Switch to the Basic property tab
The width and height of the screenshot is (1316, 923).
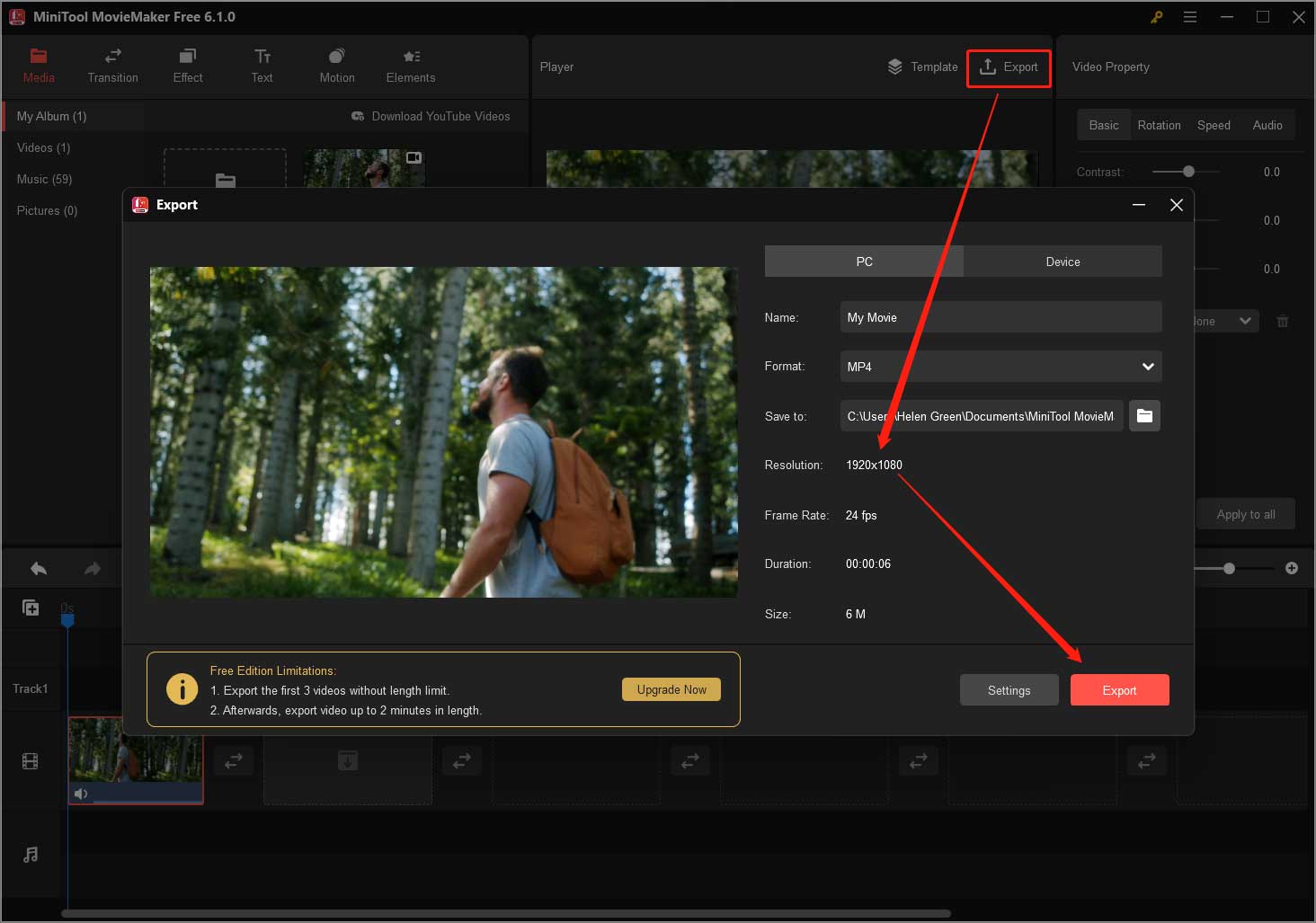coord(1104,125)
